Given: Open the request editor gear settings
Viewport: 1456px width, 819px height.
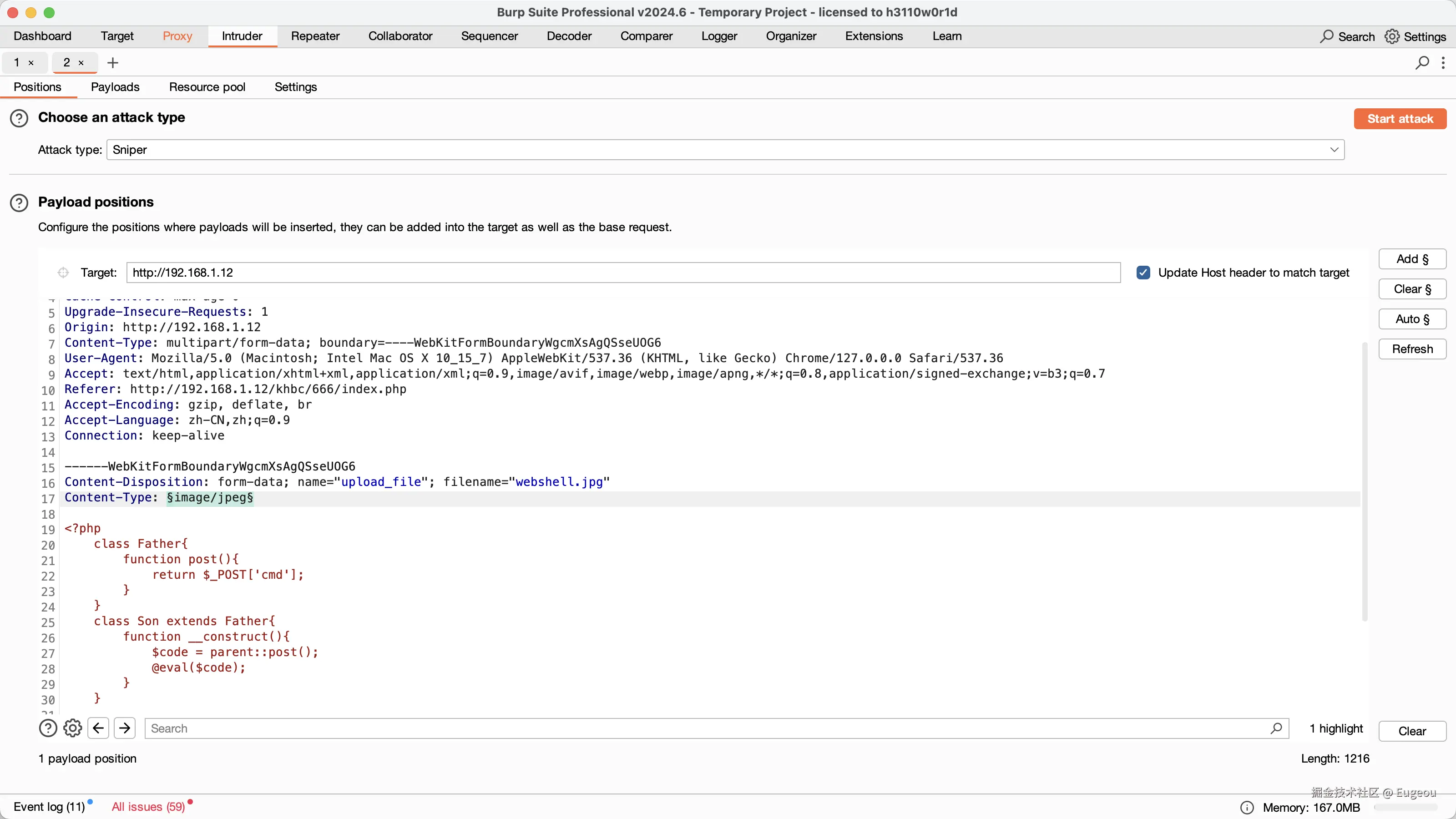Looking at the screenshot, I should [x=72, y=728].
